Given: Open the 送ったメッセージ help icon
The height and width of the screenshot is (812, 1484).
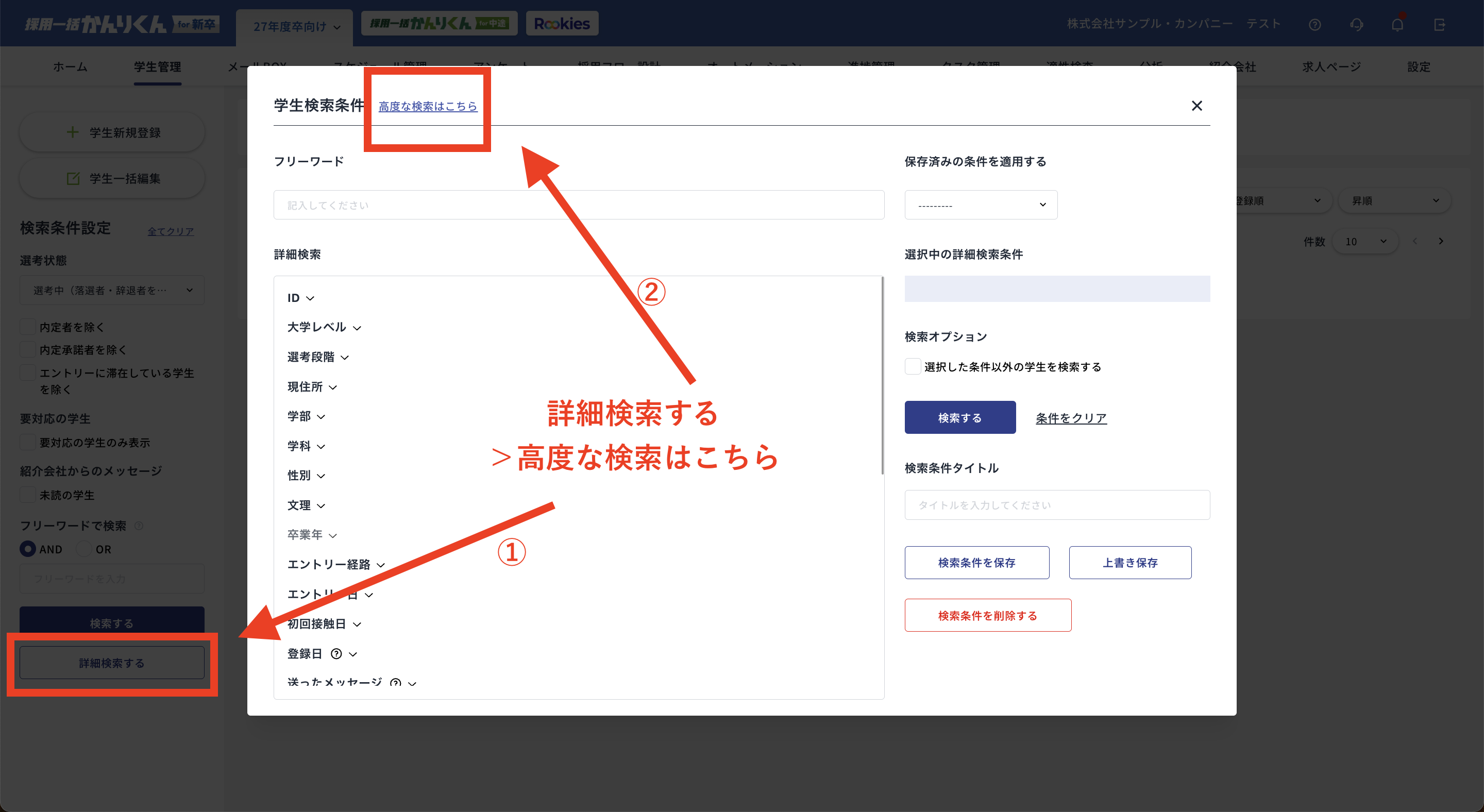Looking at the screenshot, I should (395, 684).
